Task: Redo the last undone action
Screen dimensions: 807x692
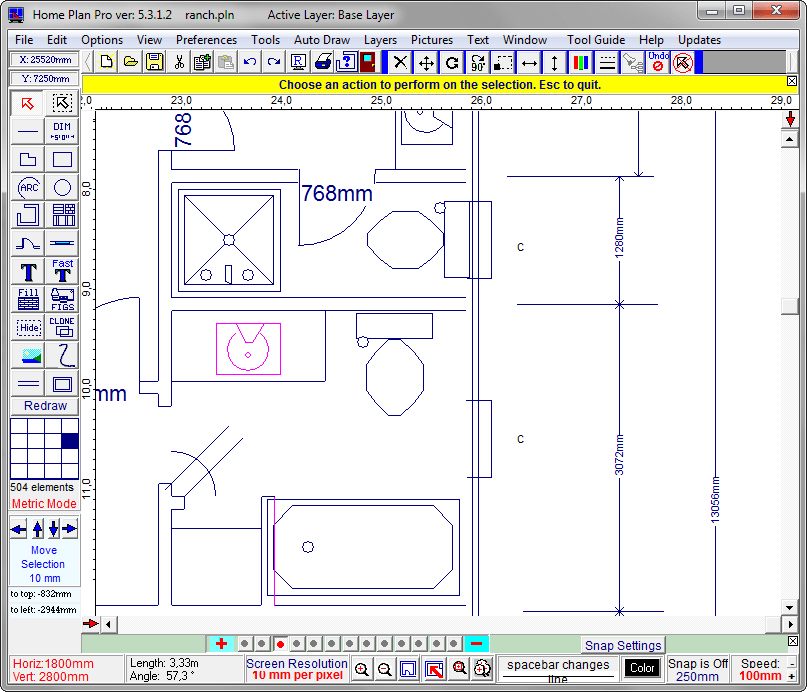Action: click(273, 62)
